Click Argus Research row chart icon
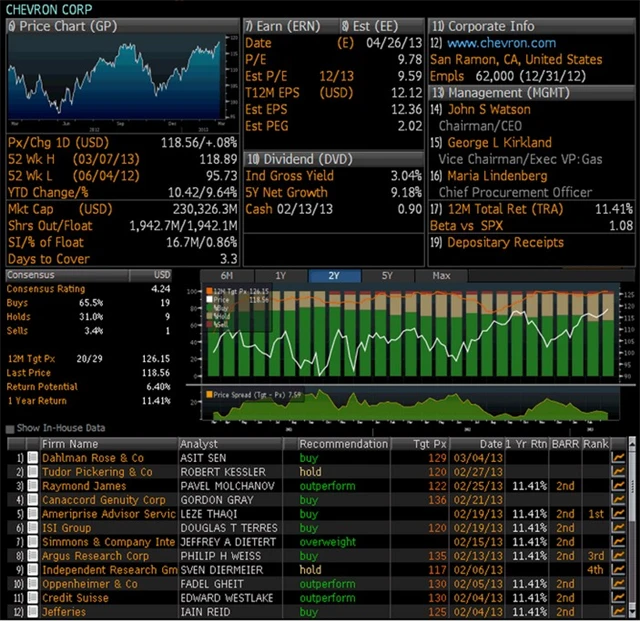The image size is (640, 621). [619, 556]
